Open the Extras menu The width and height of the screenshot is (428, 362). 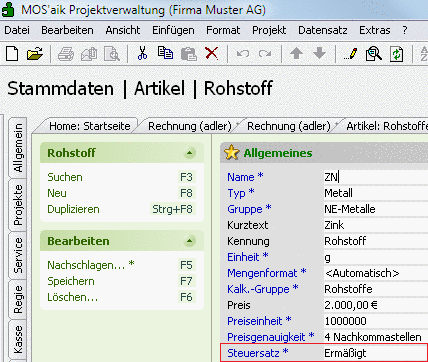(x=375, y=30)
